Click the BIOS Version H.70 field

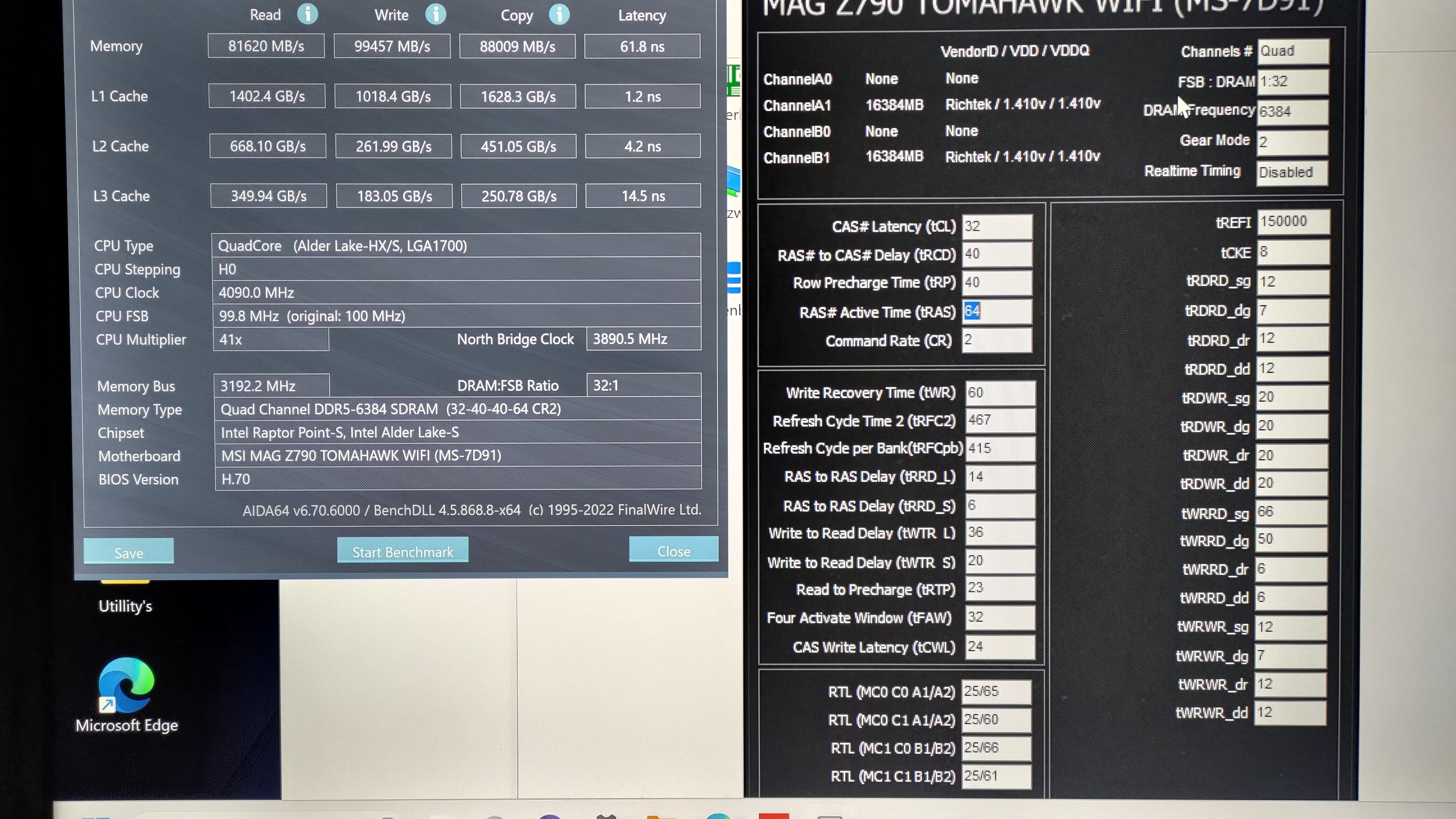click(x=458, y=479)
